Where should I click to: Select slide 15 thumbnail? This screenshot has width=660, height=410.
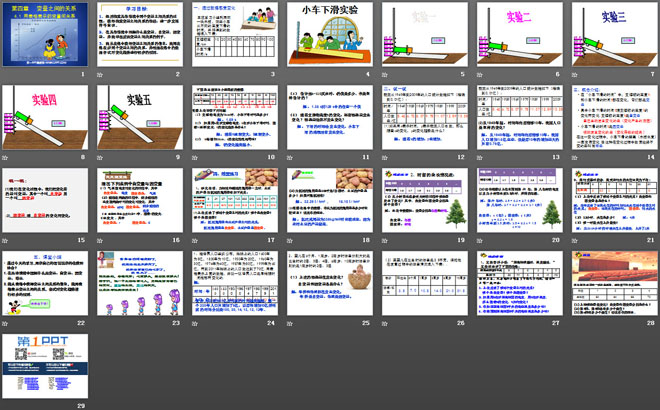pos(45,200)
